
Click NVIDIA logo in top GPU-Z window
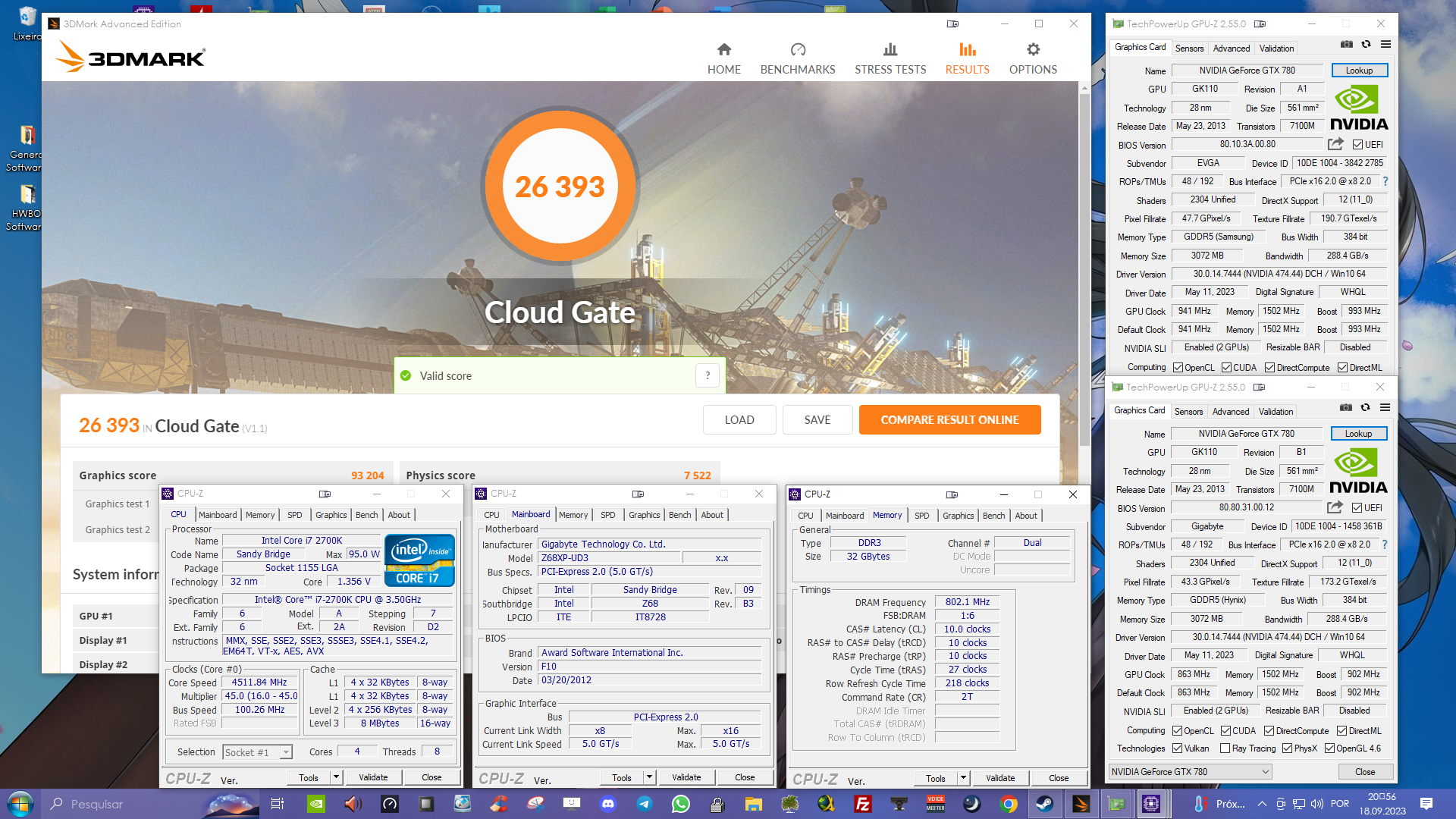(1359, 108)
